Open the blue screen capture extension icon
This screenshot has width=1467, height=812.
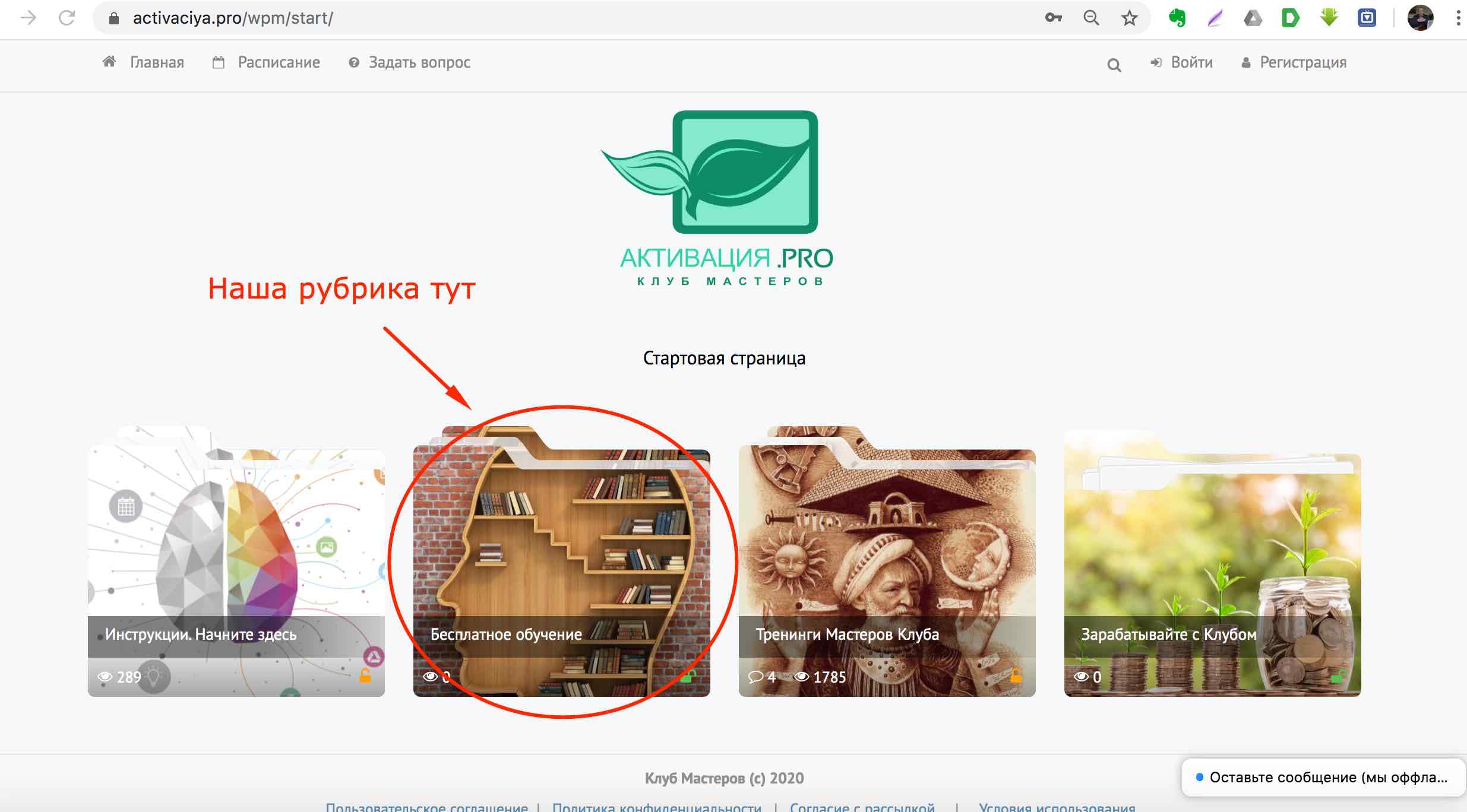pyautogui.click(x=1367, y=18)
